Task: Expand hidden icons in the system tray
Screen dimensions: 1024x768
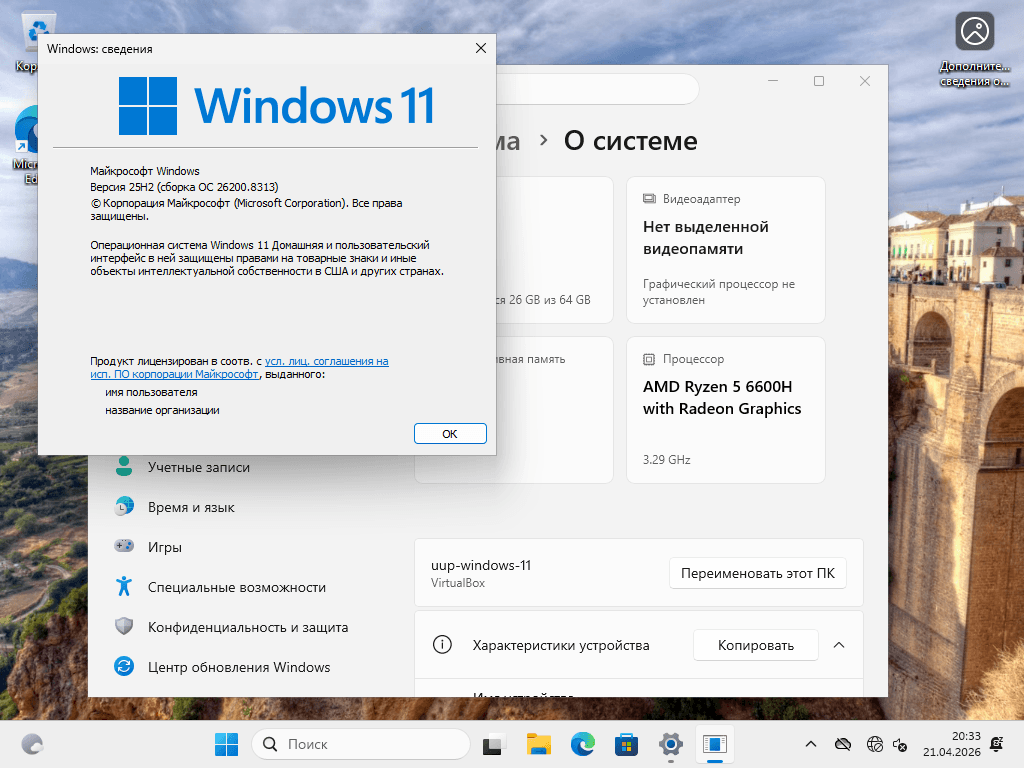Action: pyautogui.click(x=811, y=745)
